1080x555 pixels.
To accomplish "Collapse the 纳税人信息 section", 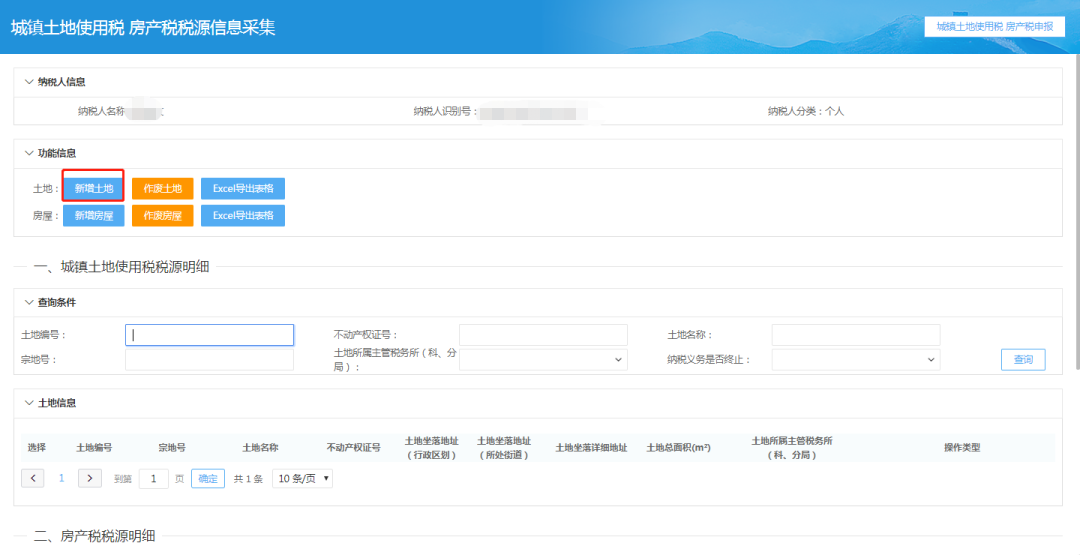I will click(29, 82).
